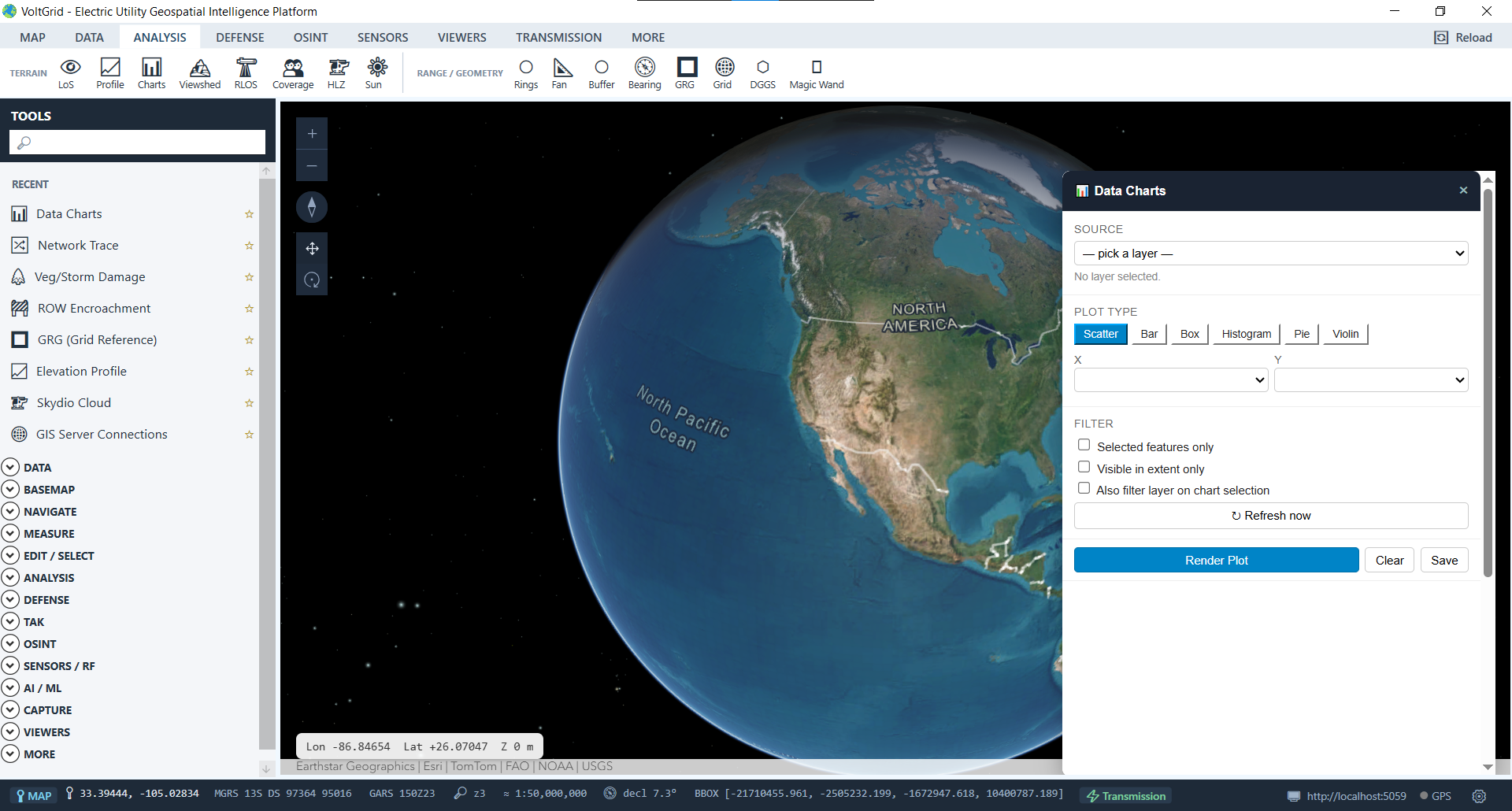Open the DEFENSE ribbon tab
This screenshot has width=1512, height=811.
point(240,37)
